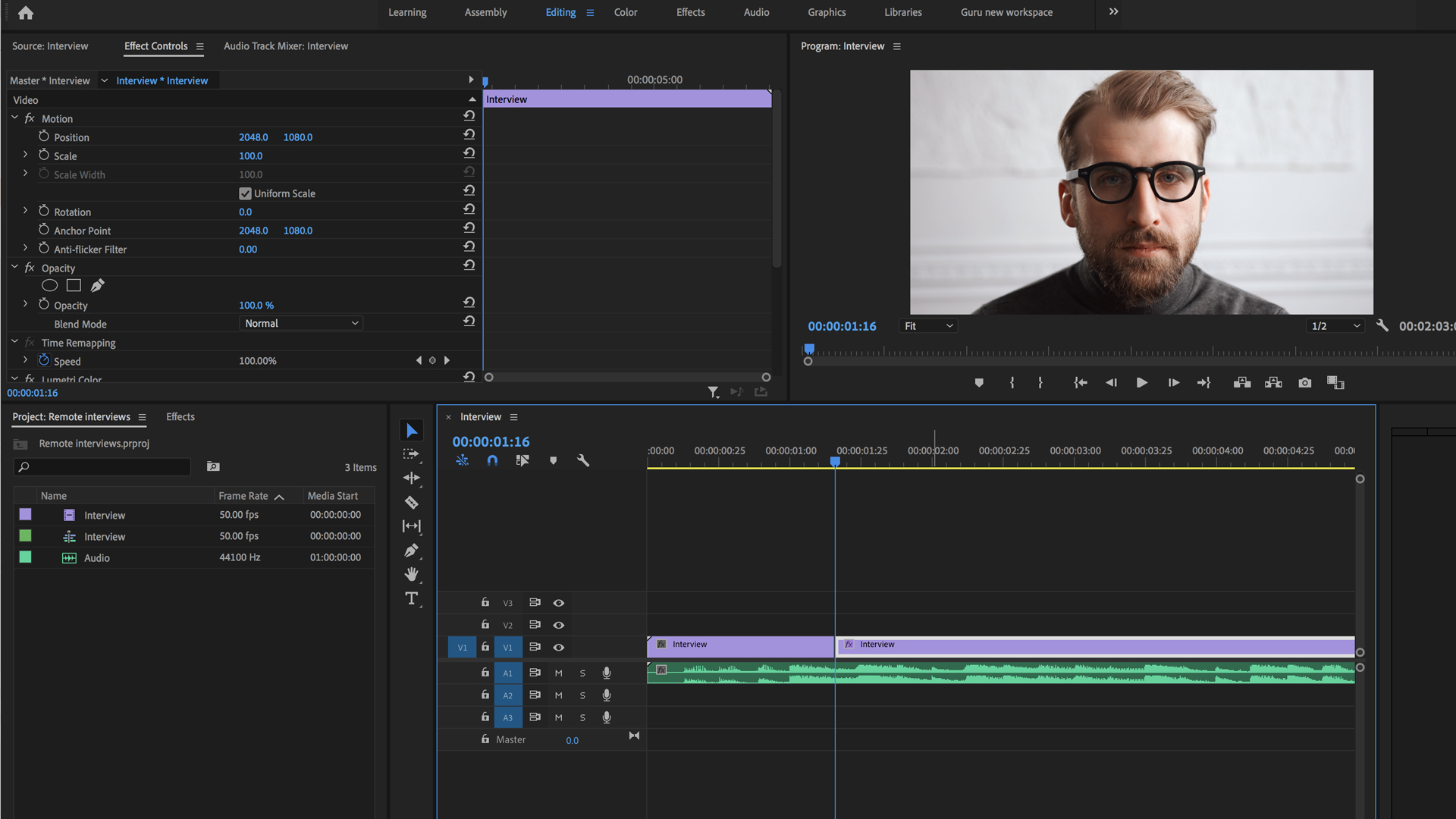Open the Color workspace

coord(625,12)
